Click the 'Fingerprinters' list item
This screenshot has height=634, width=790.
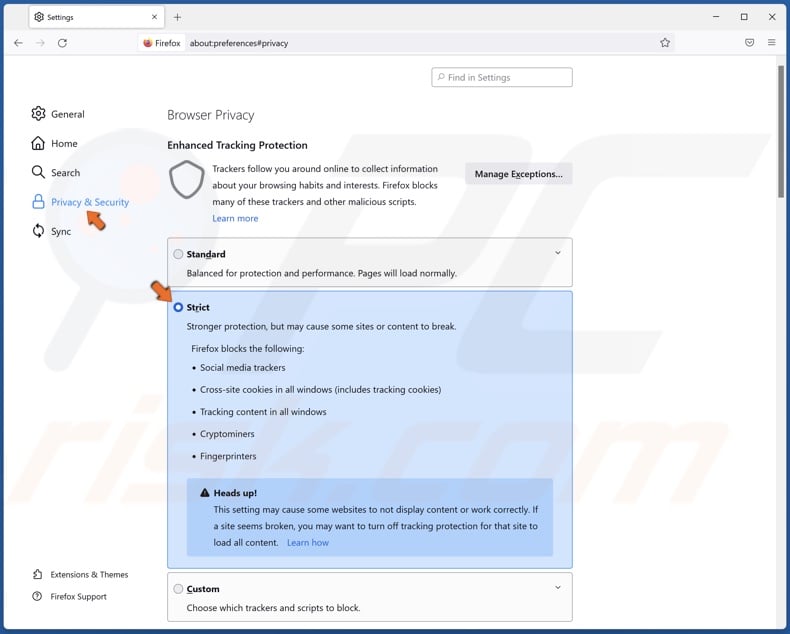[228, 456]
